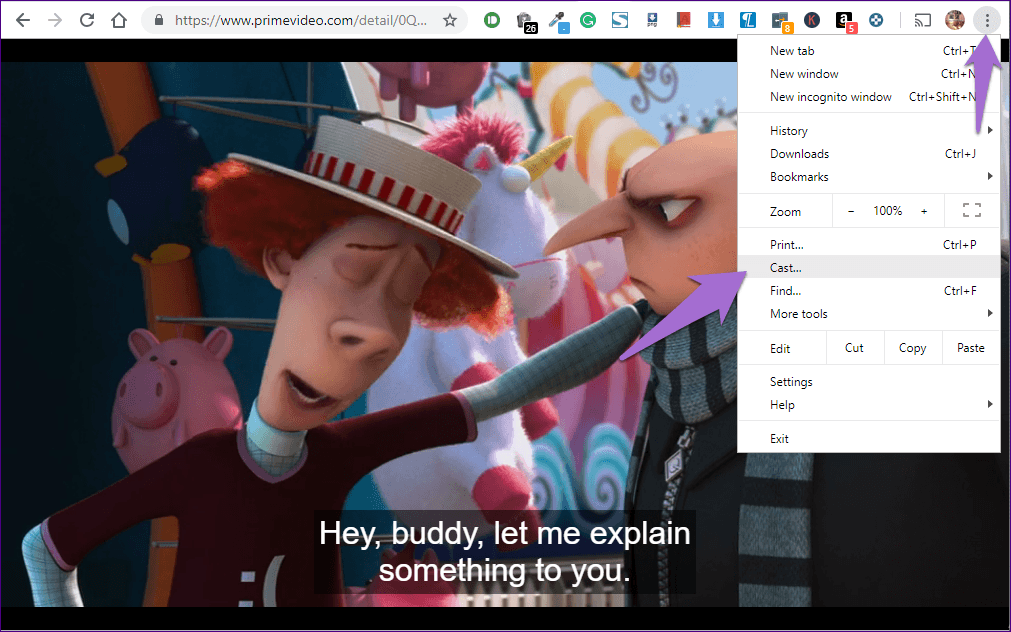This screenshot has height=632, width=1011.
Task: Click the Cast icon in the toolbar
Action: coord(922,20)
